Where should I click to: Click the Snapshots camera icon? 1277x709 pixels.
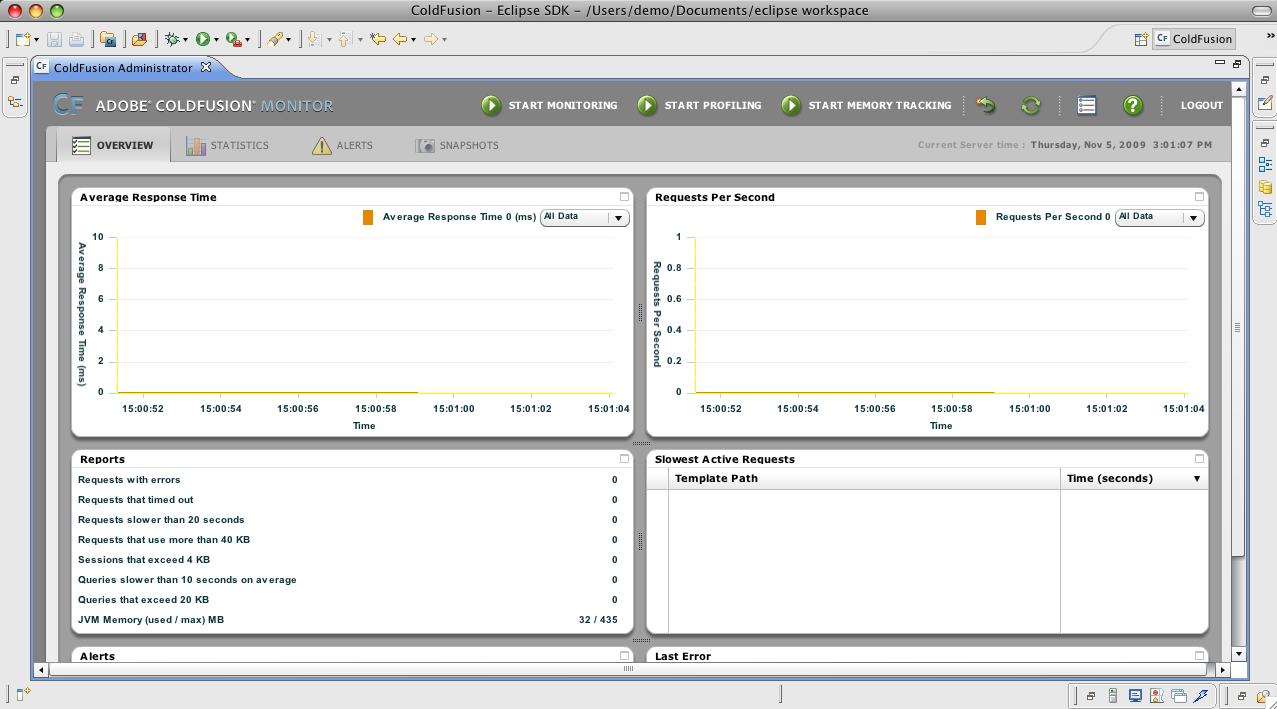[423, 145]
